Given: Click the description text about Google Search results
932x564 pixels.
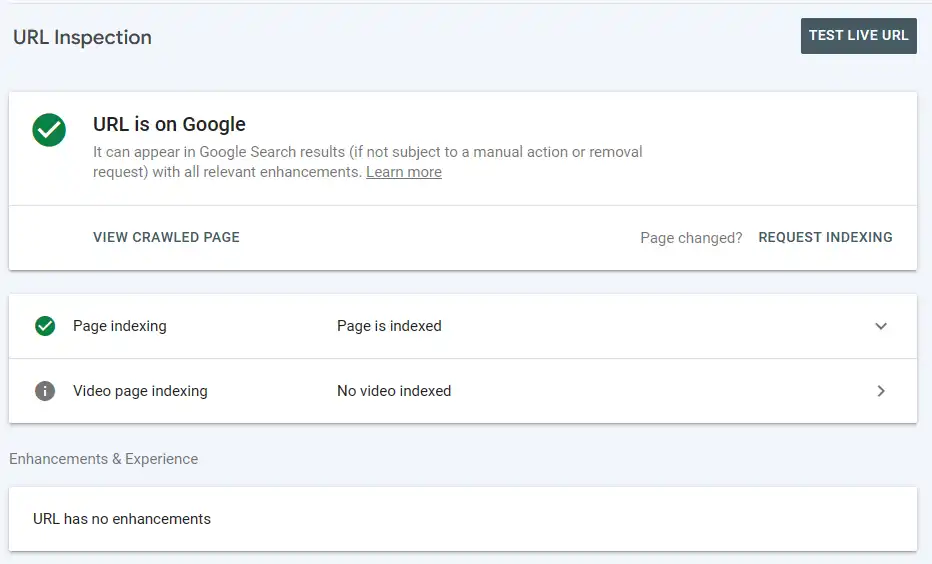Looking at the screenshot, I should (367, 162).
